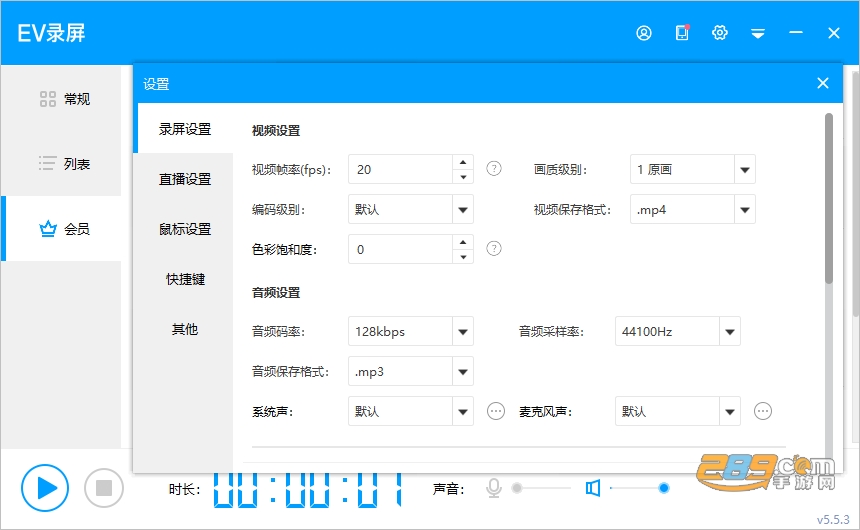Expand the 音频采样率 dropdown
The height and width of the screenshot is (530, 860).
(729, 331)
